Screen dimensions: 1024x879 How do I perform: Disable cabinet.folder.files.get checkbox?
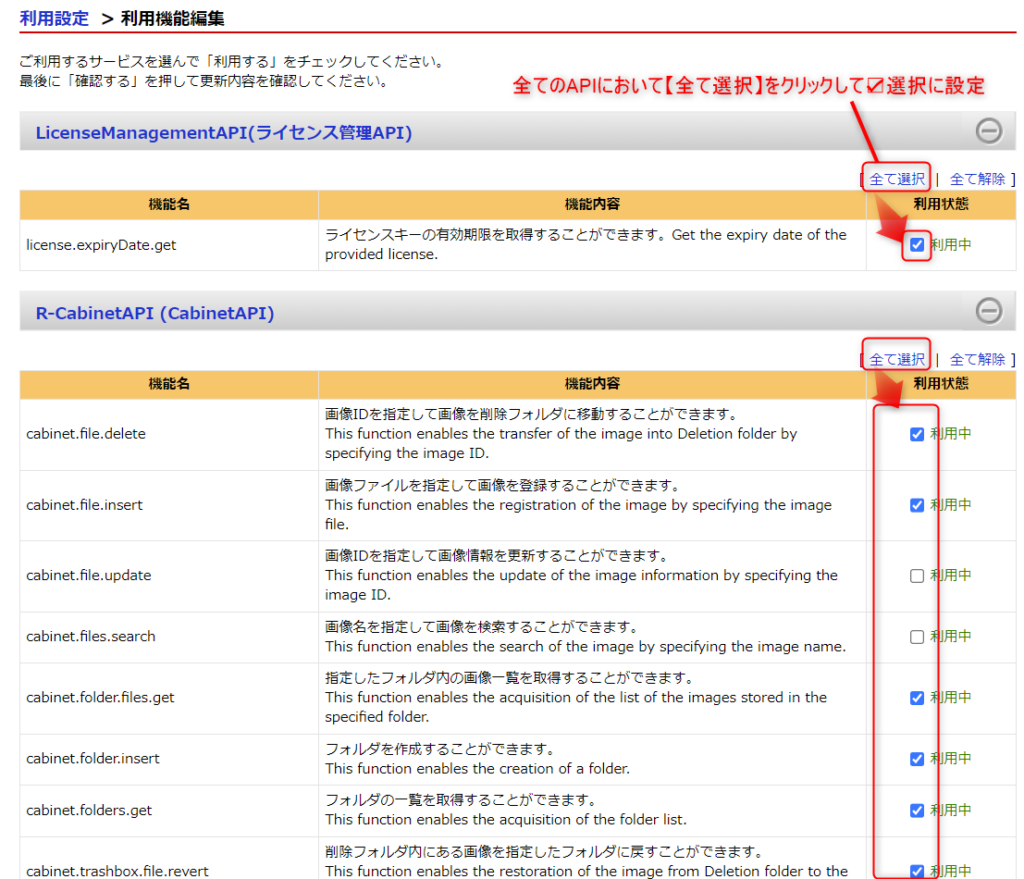917,698
